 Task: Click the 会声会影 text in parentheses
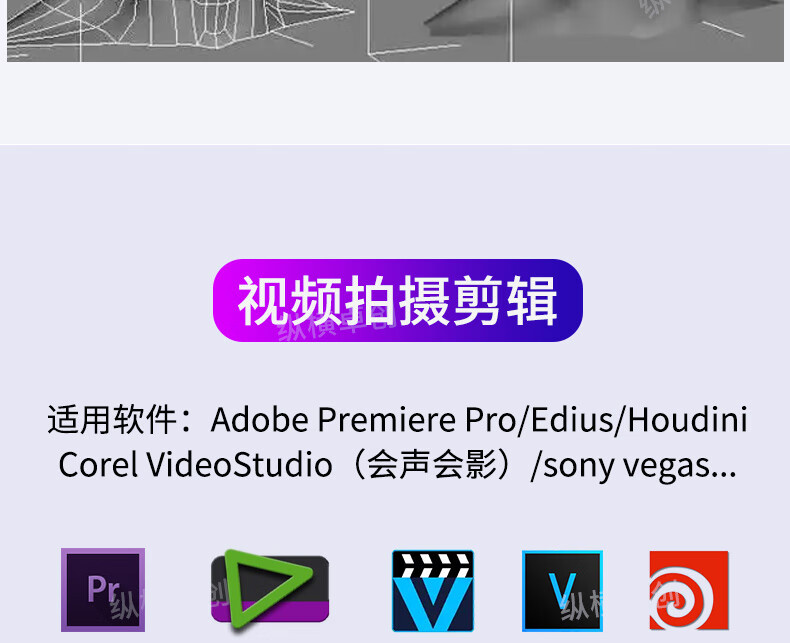432,465
